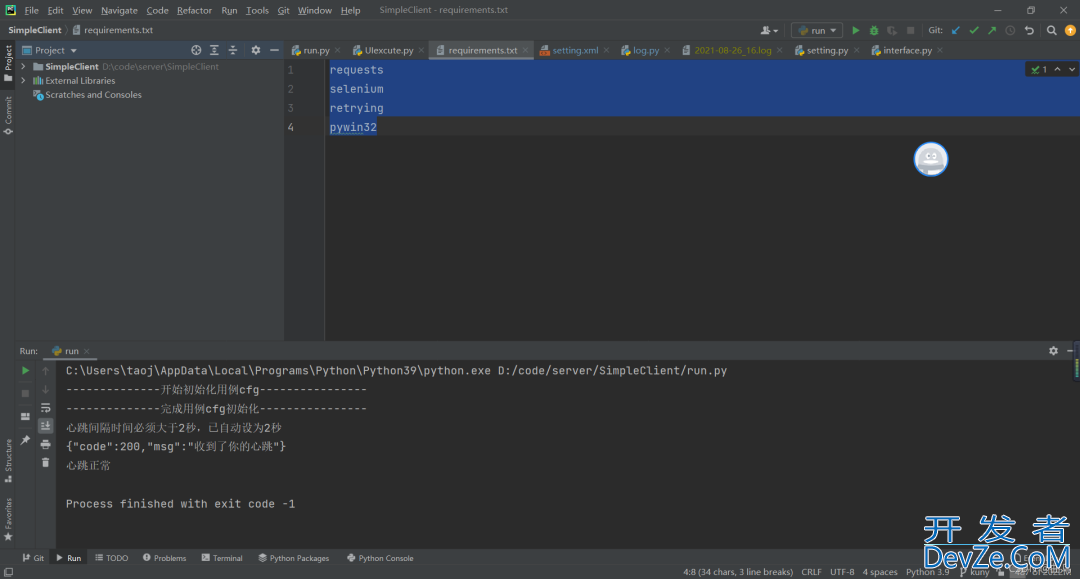Click the inspections checkmark widget in the editor
Image resolution: width=1080 pixels, height=579 pixels.
coord(1039,69)
